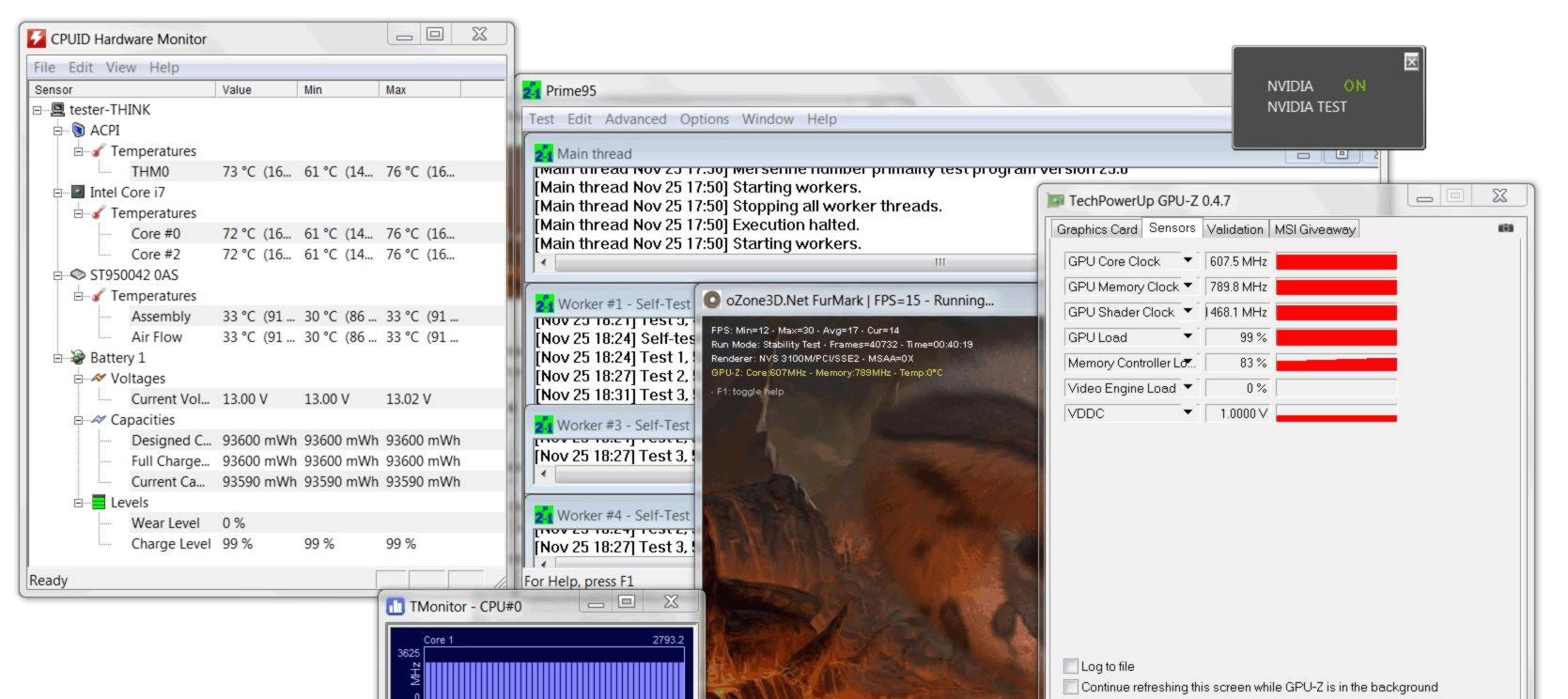Open the GPU Load dropdown

pyautogui.click(x=1188, y=336)
